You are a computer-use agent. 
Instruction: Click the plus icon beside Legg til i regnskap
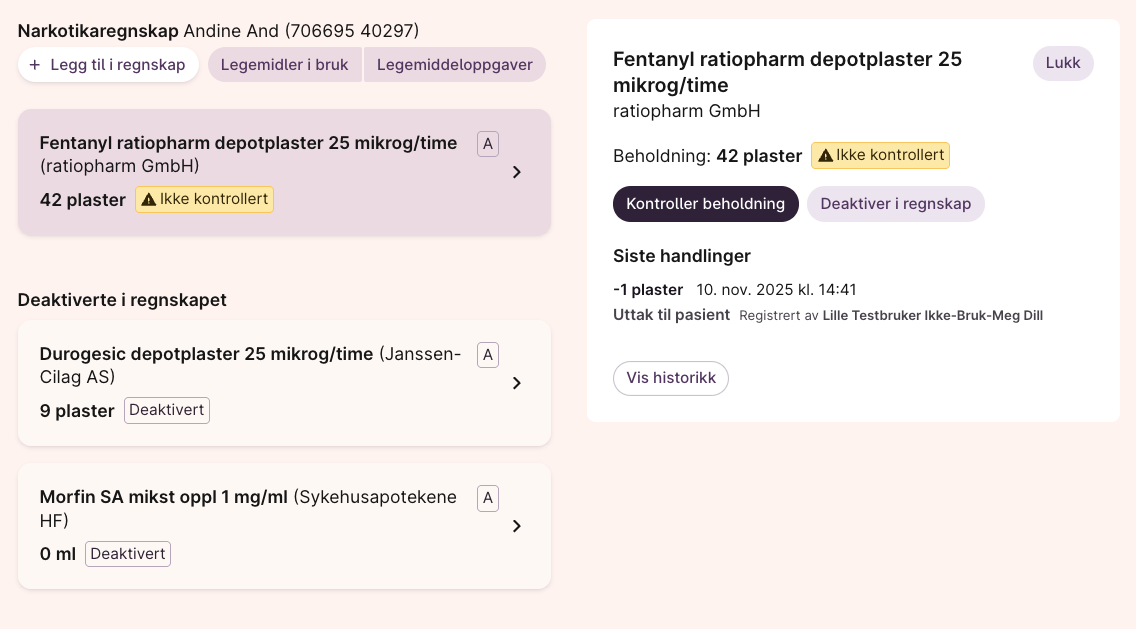point(34,65)
